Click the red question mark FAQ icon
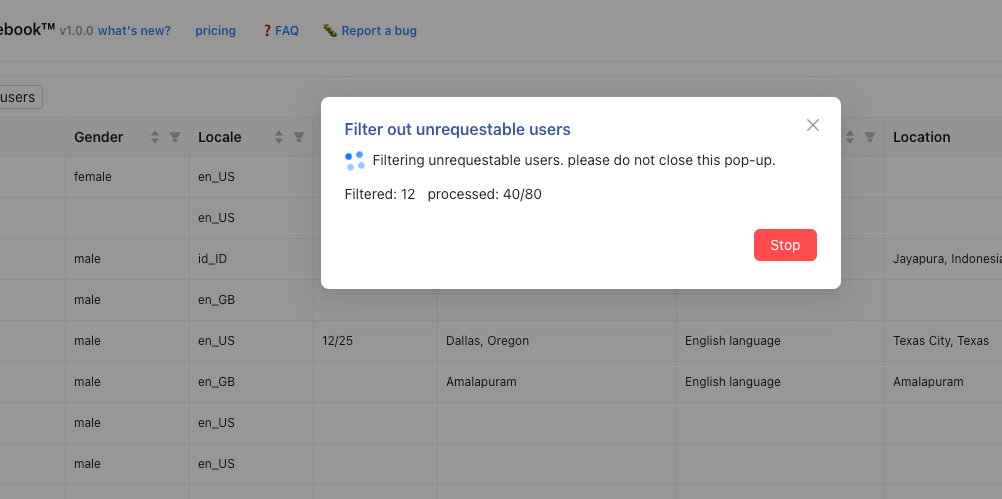This screenshot has width=1002, height=499. tap(266, 31)
